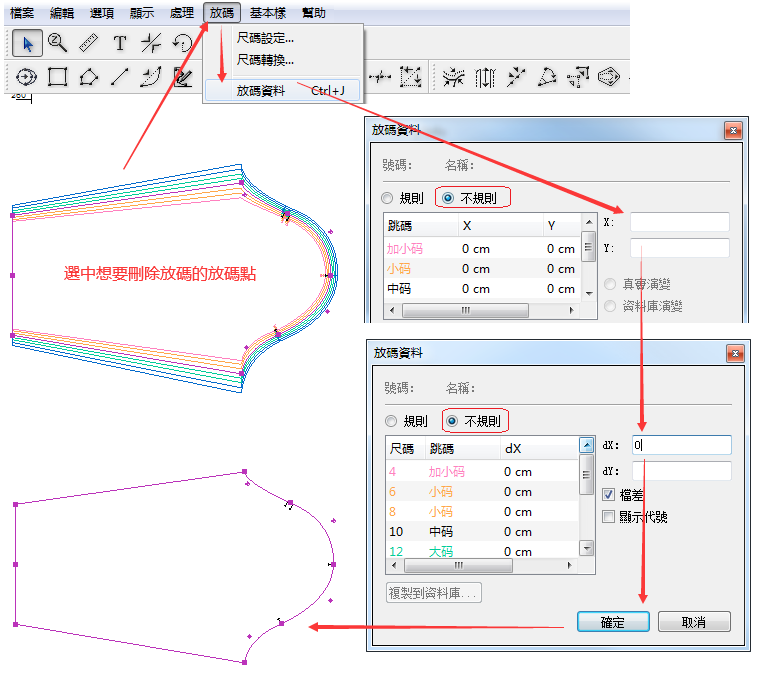Tick the 顯示代號 checkbox

click(x=609, y=516)
